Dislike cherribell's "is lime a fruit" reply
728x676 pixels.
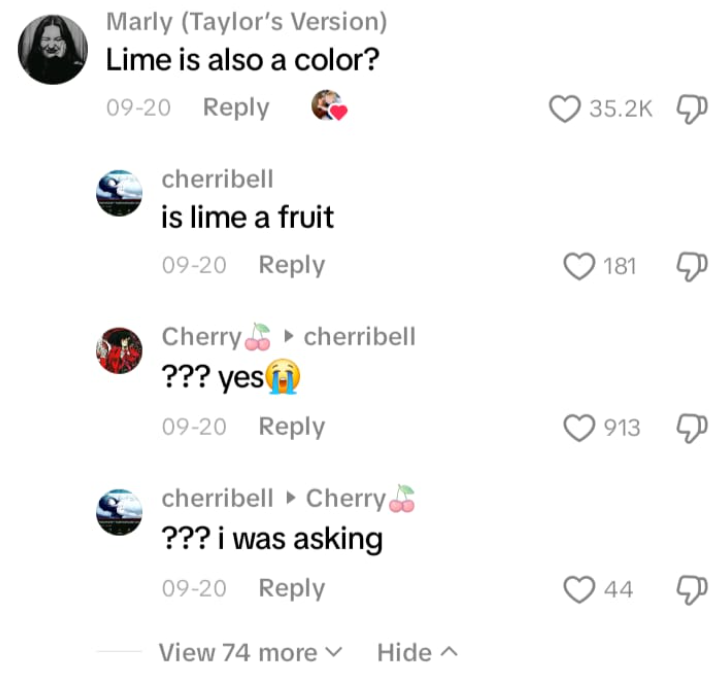692,266
